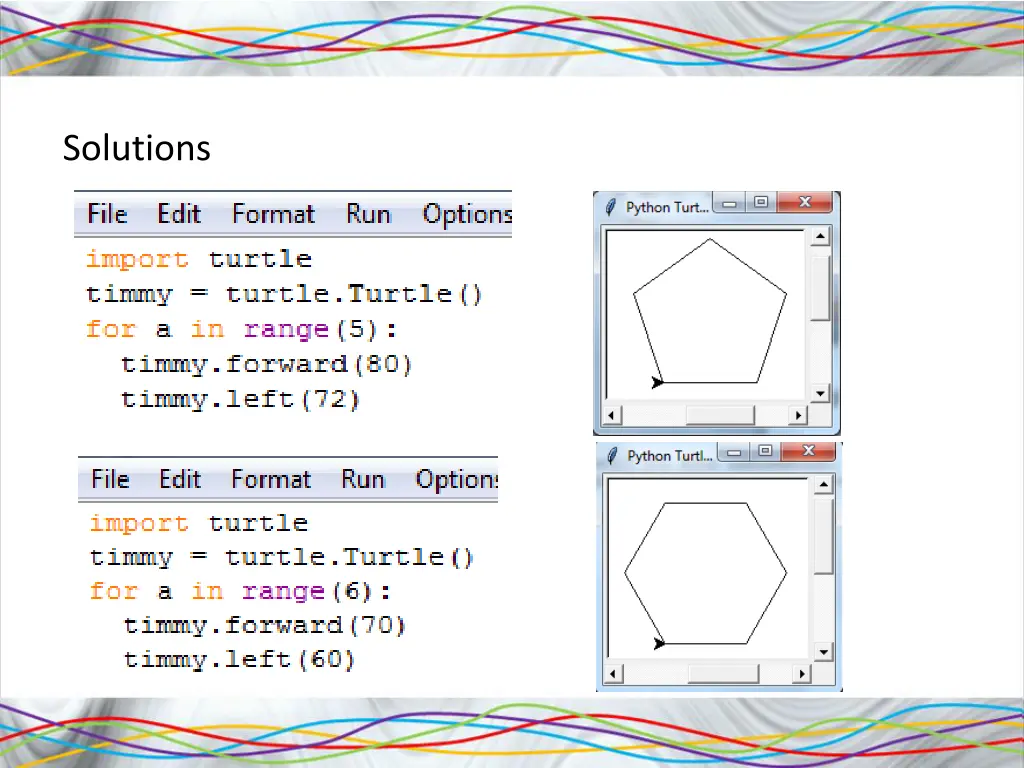The height and width of the screenshot is (768, 1024).
Task: Click the code line "timmy.forward(80)"
Action: (266, 364)
